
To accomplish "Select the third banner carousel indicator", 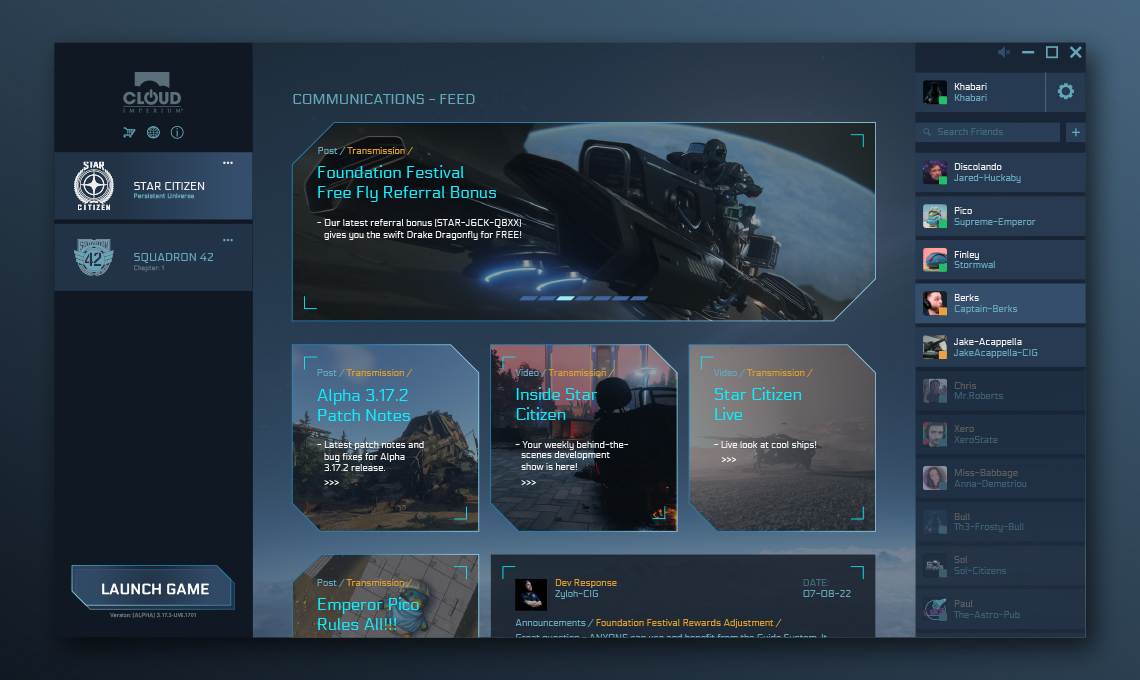I will coord(565,298).
